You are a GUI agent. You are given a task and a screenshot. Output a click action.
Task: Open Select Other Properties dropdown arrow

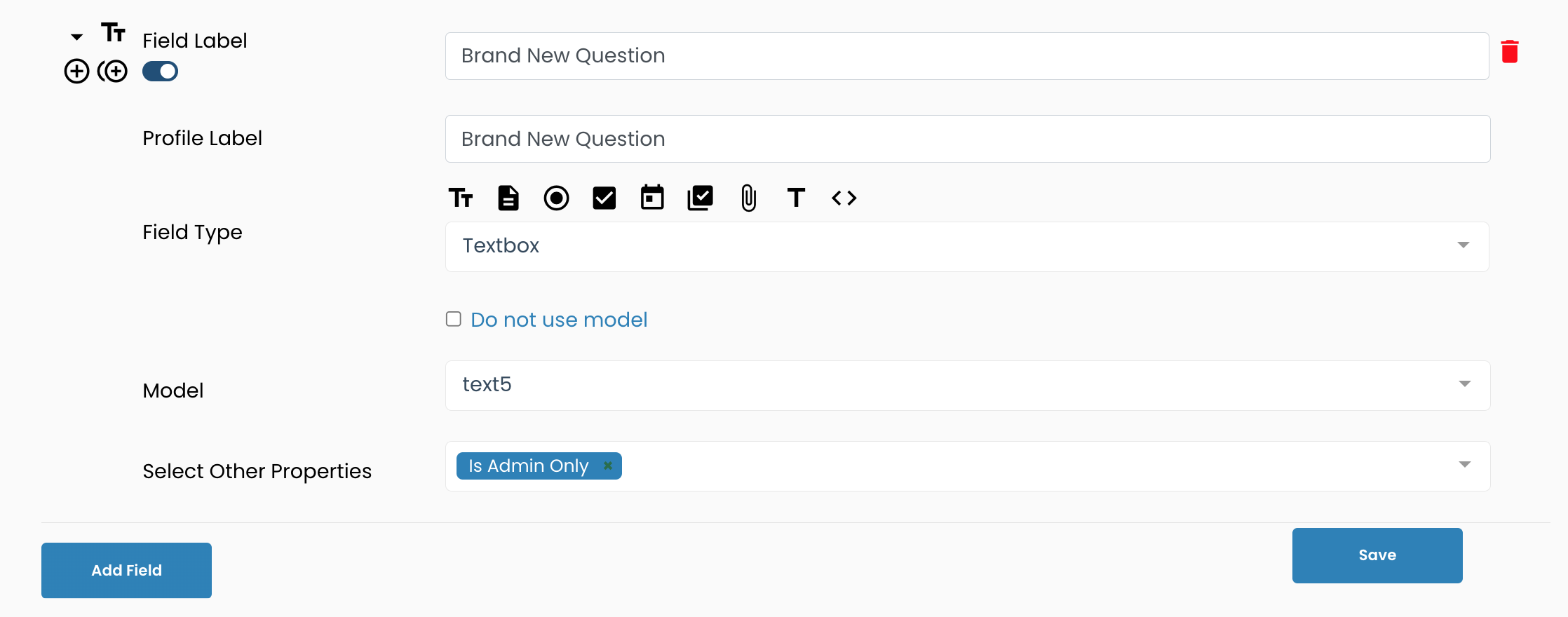1464,465
